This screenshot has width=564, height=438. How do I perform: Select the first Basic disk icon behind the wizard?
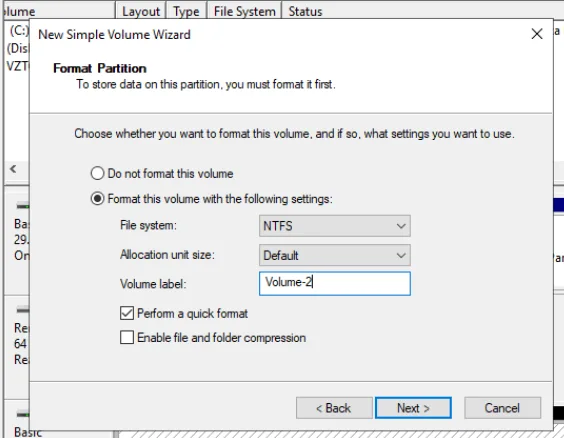tap(23, 206)
